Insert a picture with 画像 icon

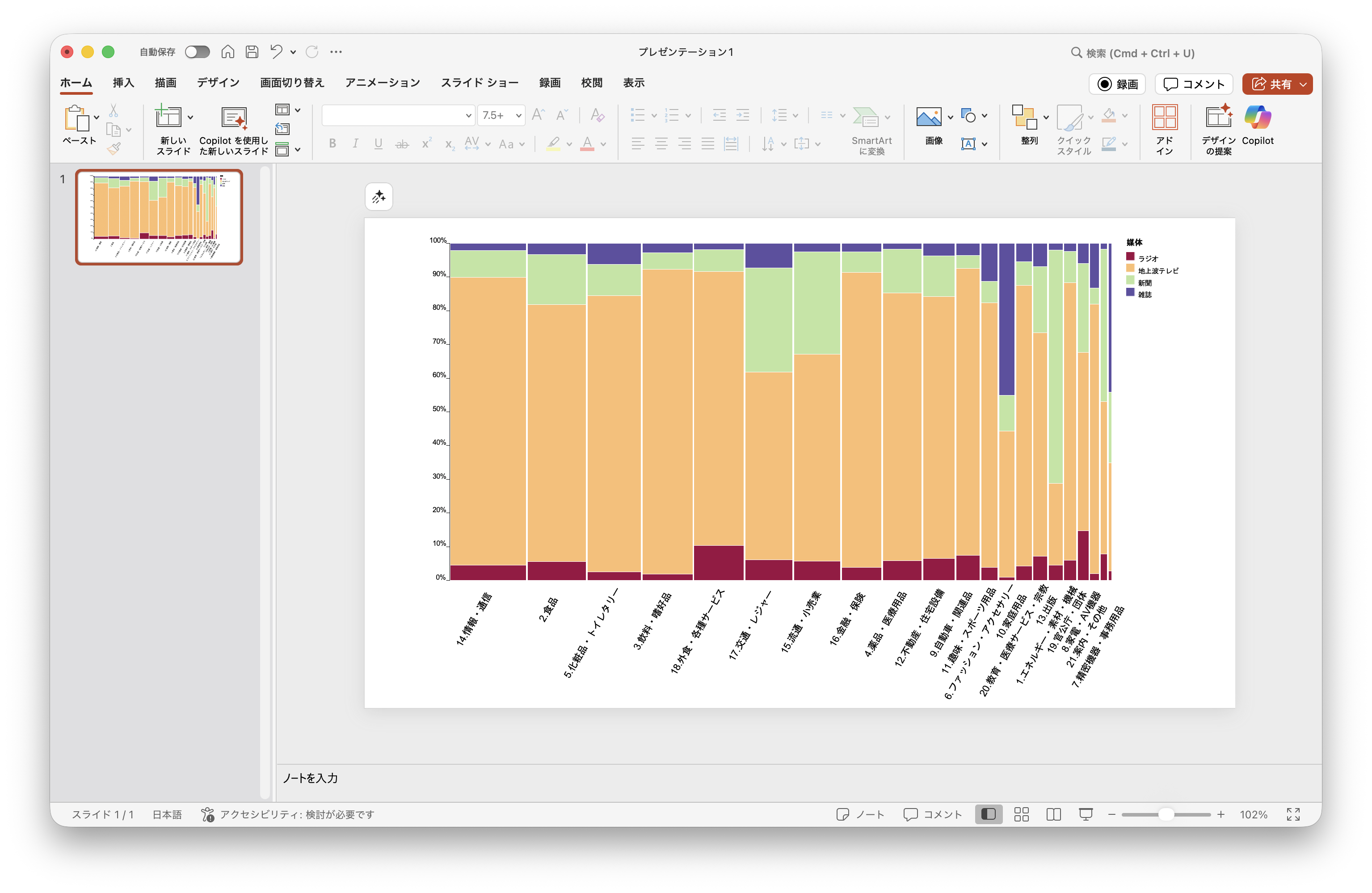[x=928, y=118]
